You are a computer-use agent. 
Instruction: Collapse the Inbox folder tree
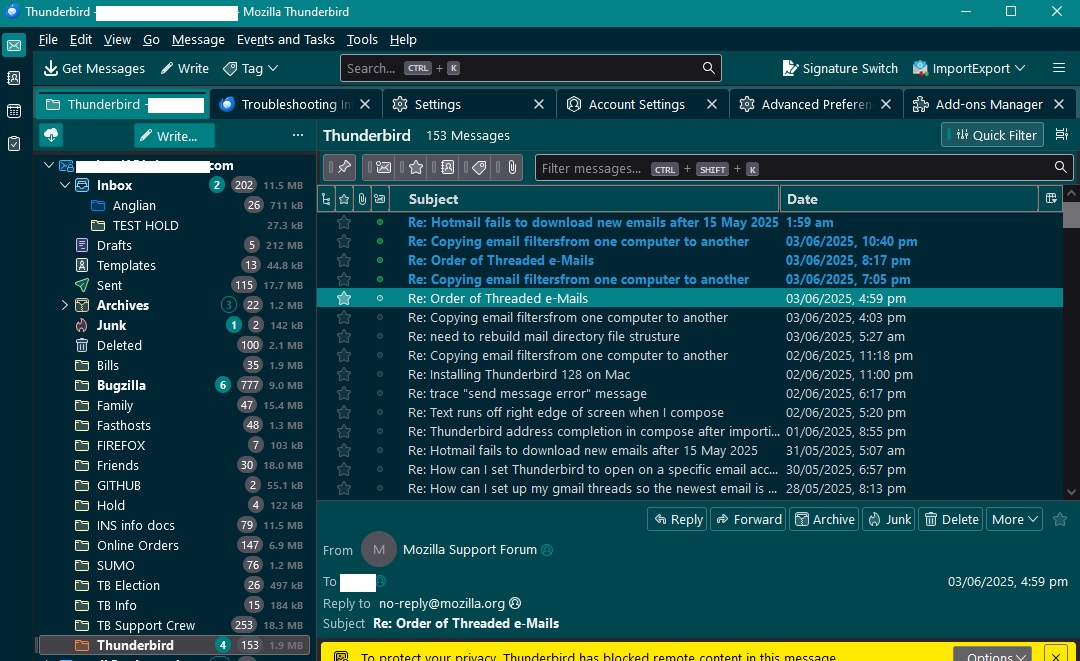tap(65, 185)
